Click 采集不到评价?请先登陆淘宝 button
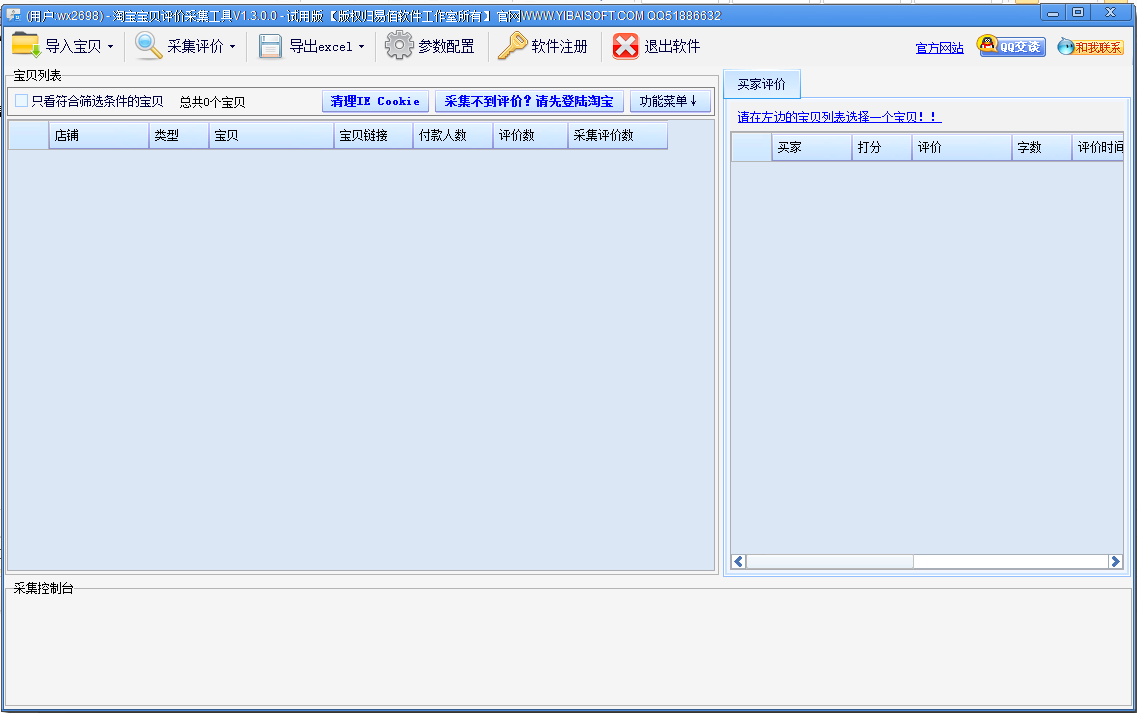This screenshot has height=713, width=1137. (529, 101)
